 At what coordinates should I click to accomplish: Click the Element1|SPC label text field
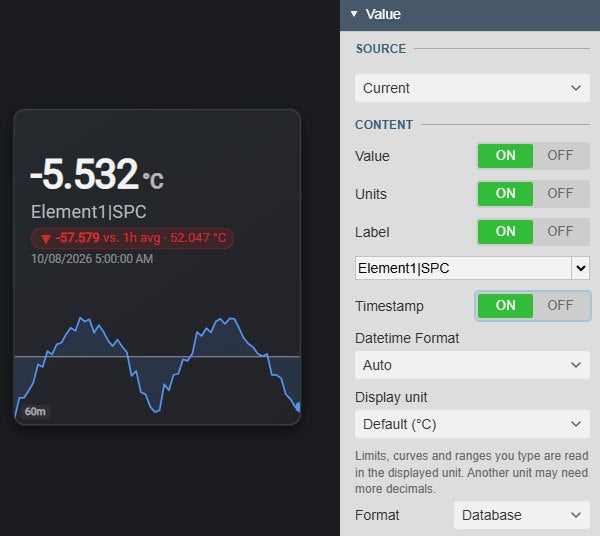pos(463,268)
